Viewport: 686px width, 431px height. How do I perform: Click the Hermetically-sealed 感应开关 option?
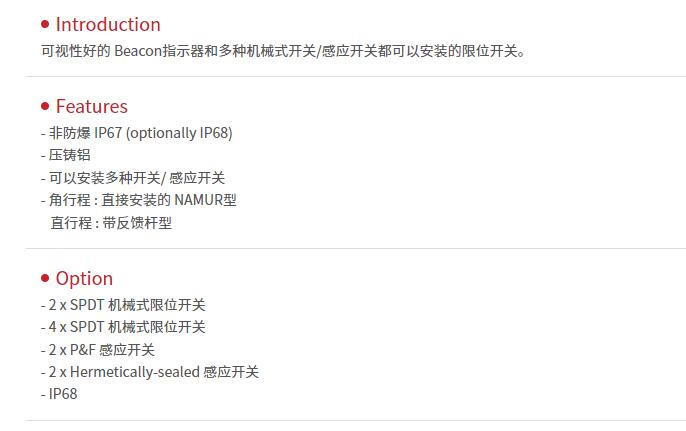(150, 372)
